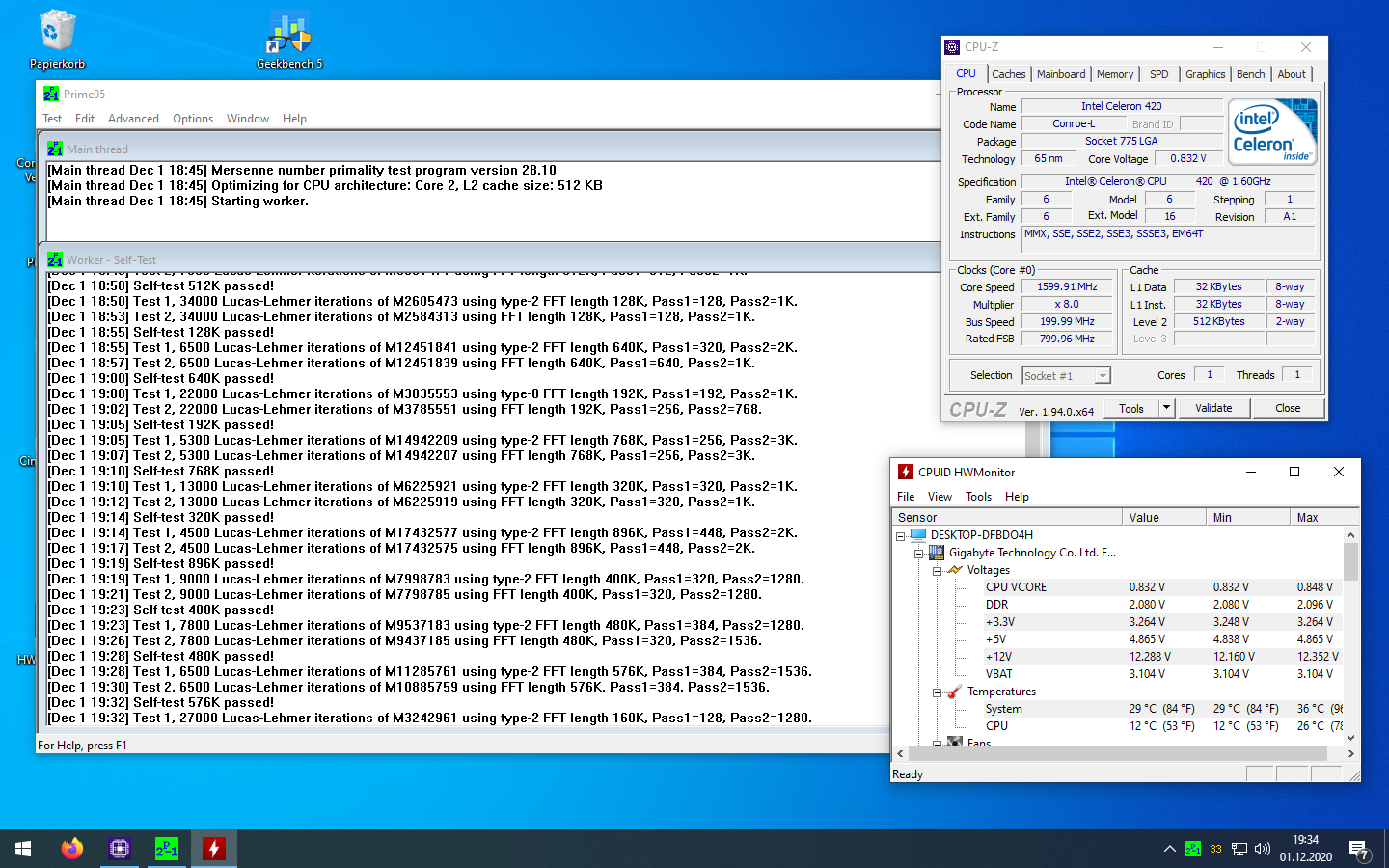The image size is (1389, 868).
Task: Click the volume icon in the system tray
Action: point(1262,848)
